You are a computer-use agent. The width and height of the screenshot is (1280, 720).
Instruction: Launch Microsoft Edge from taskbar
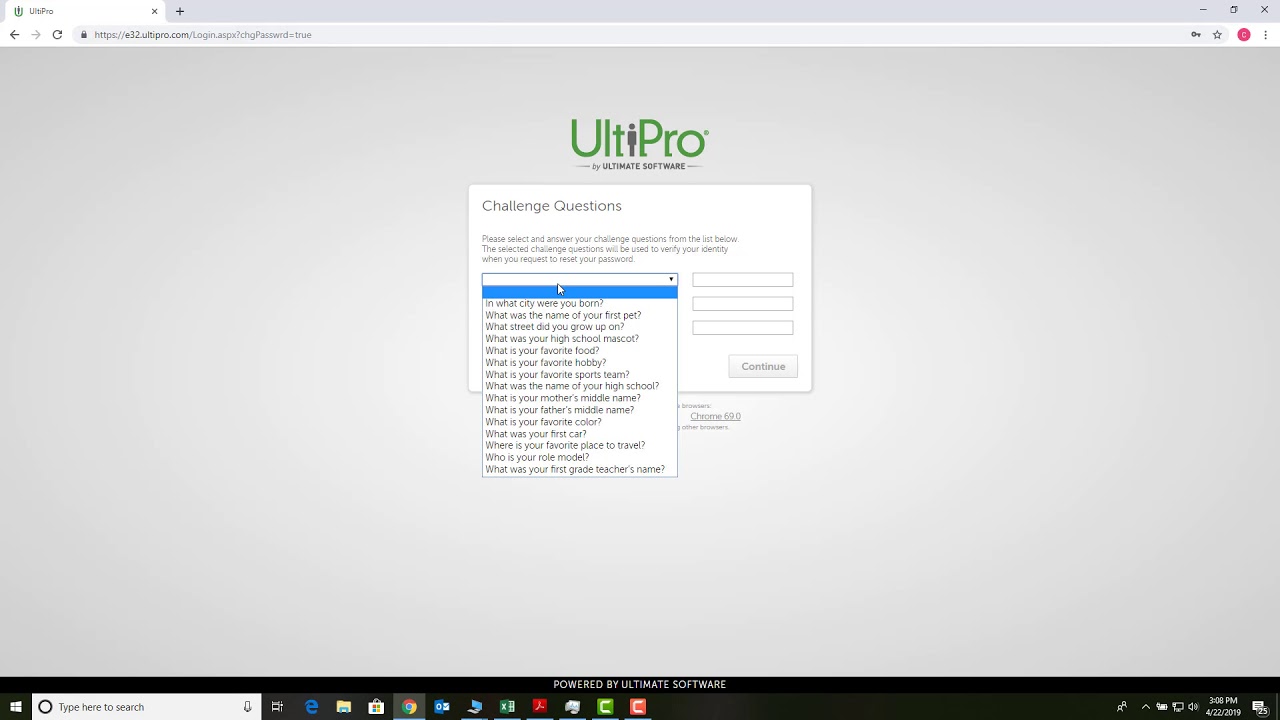coord(311,707)
